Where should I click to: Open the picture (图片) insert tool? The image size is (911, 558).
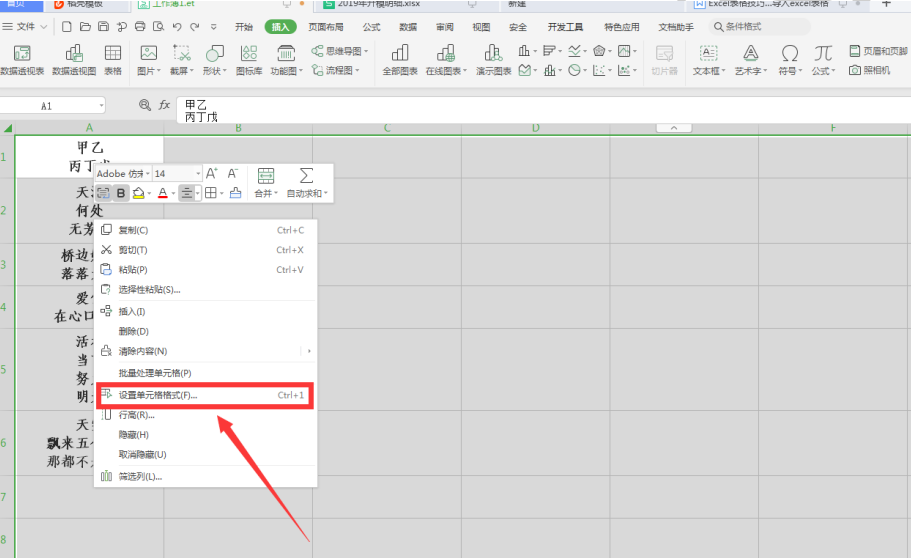point(149,60)
